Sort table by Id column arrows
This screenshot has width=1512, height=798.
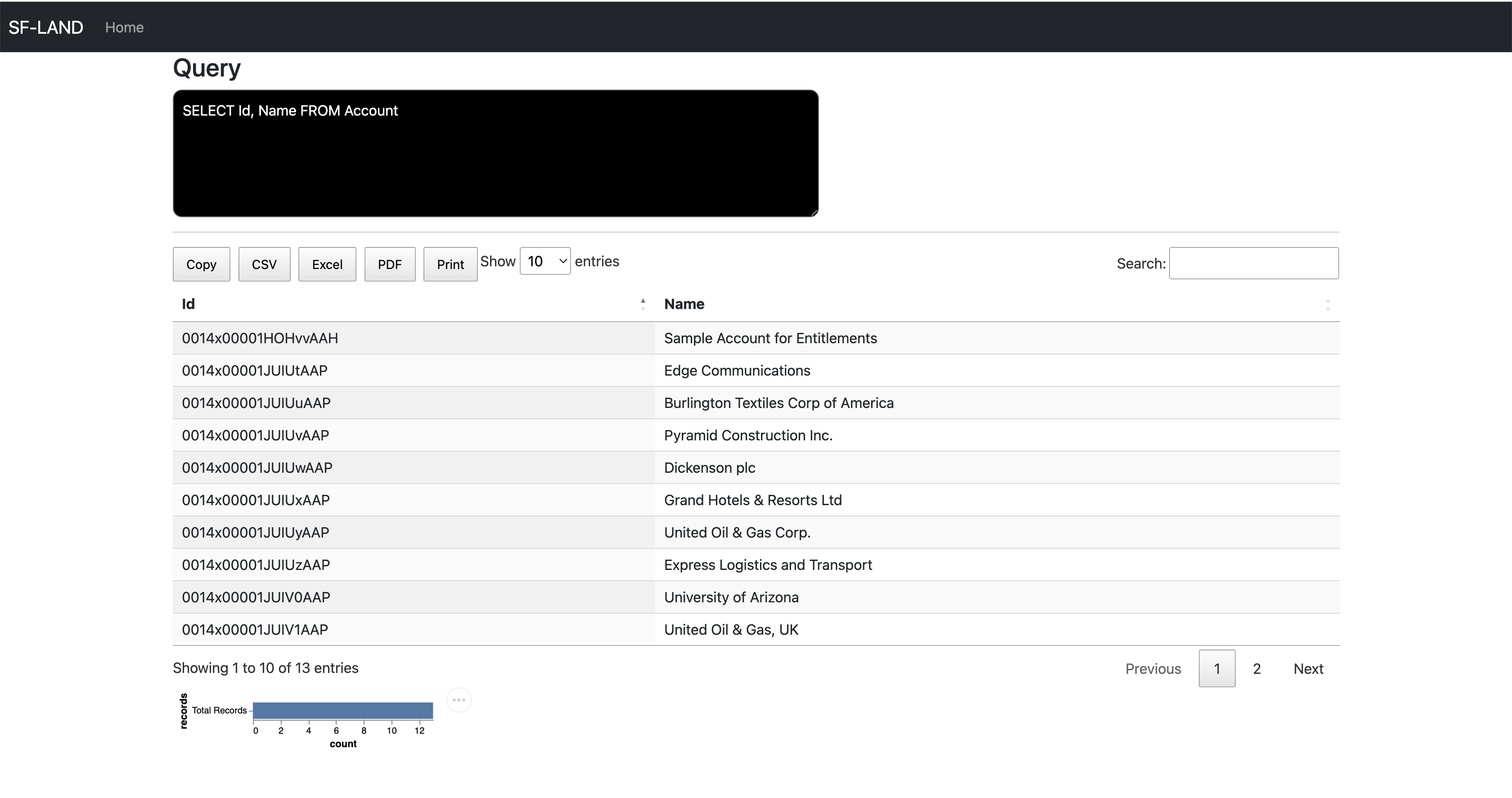click(x=643, y=304)
